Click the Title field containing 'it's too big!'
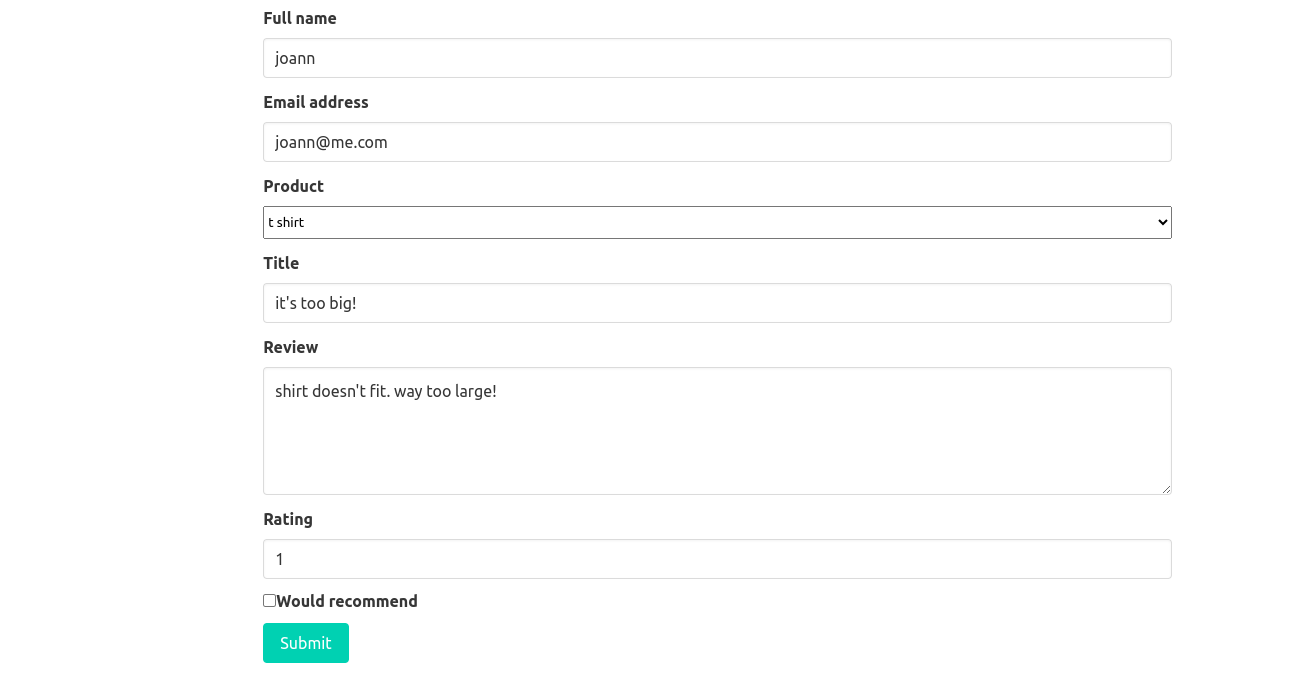This screenshot has height=684, width=1306. click(x=717, y=303)
